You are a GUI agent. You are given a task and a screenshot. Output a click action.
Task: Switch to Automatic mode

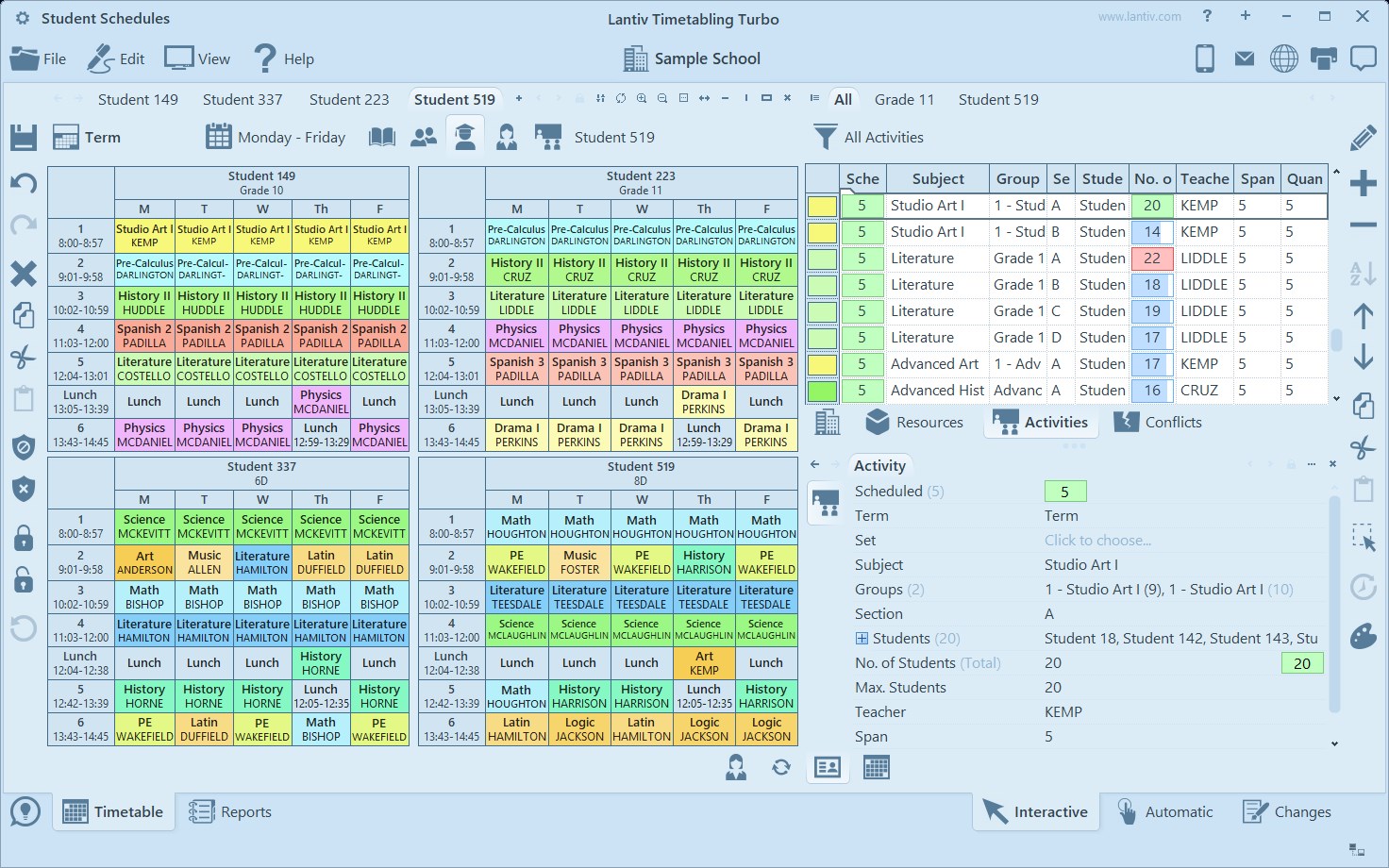[x=1164, y=811]
